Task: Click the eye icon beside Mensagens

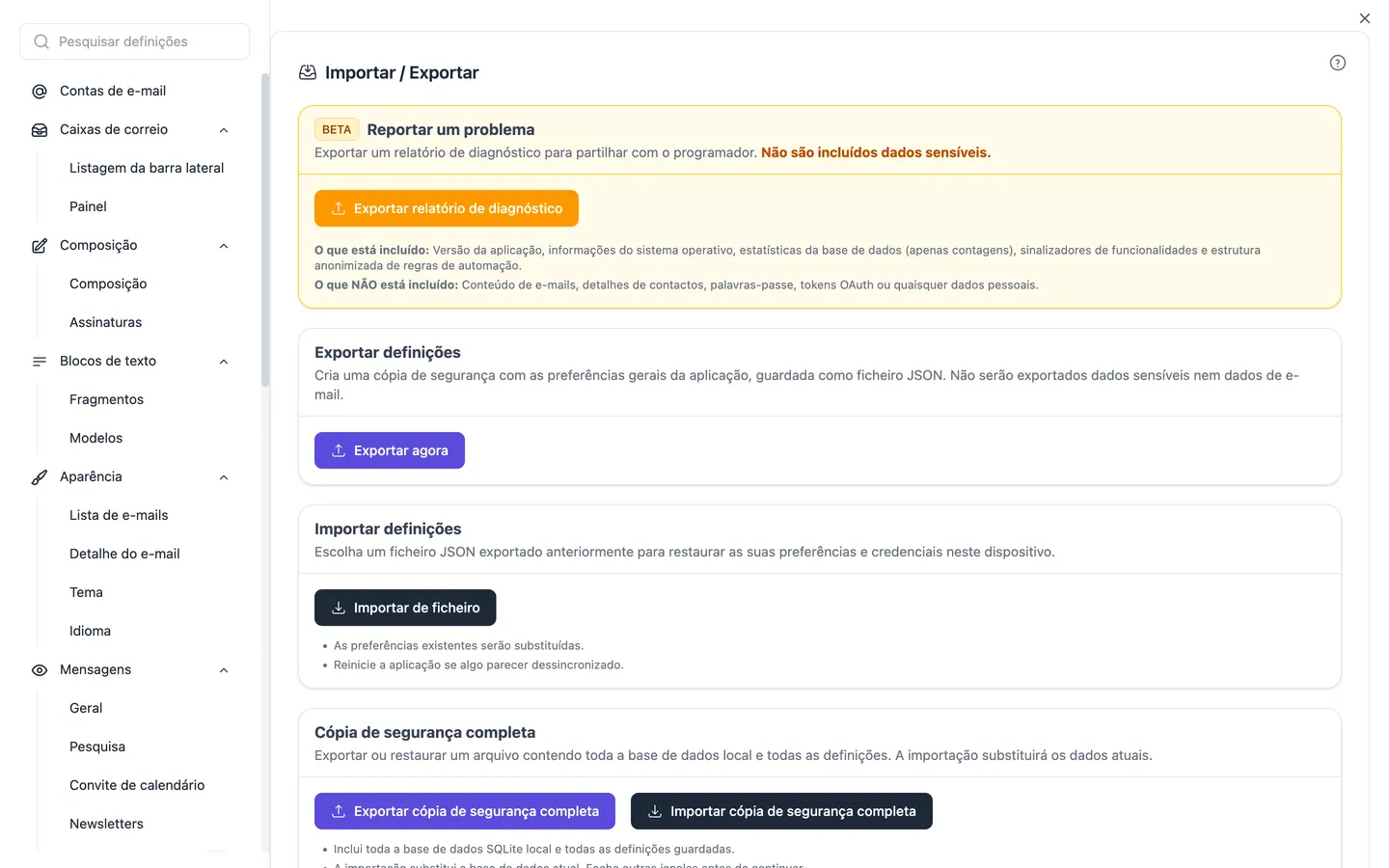Action: pyautogui.click(x=40, y=670)
